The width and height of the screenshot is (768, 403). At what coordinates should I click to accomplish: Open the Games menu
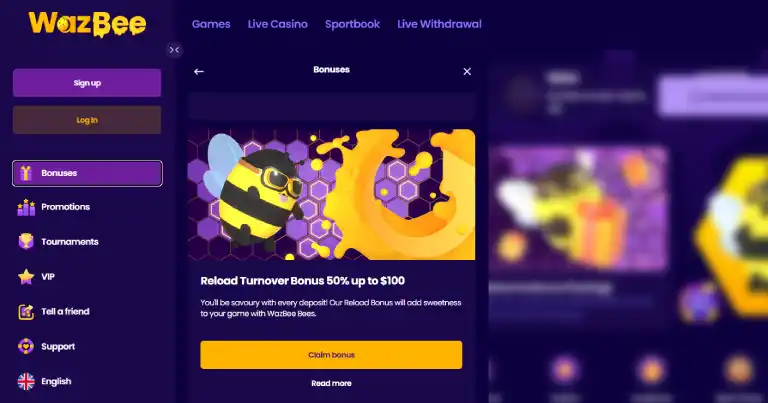[x=211, y=24]
